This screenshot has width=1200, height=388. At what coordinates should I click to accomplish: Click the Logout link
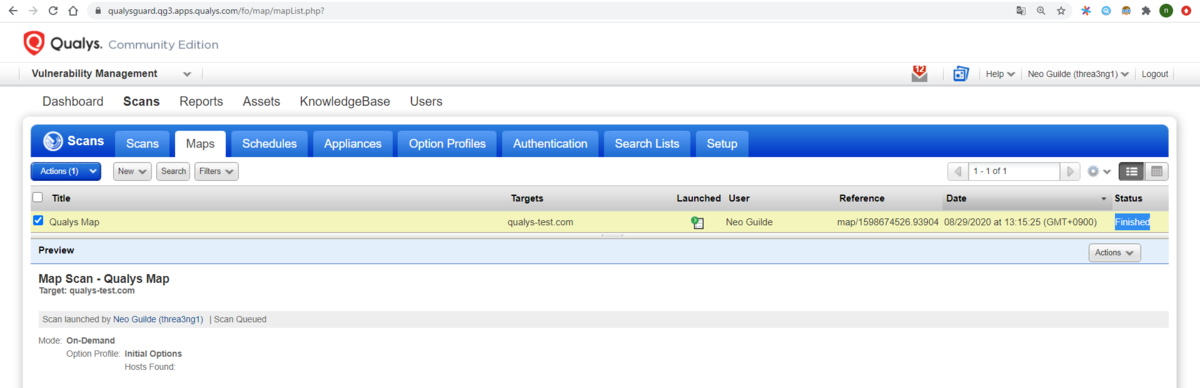[x=1155, y=74]
